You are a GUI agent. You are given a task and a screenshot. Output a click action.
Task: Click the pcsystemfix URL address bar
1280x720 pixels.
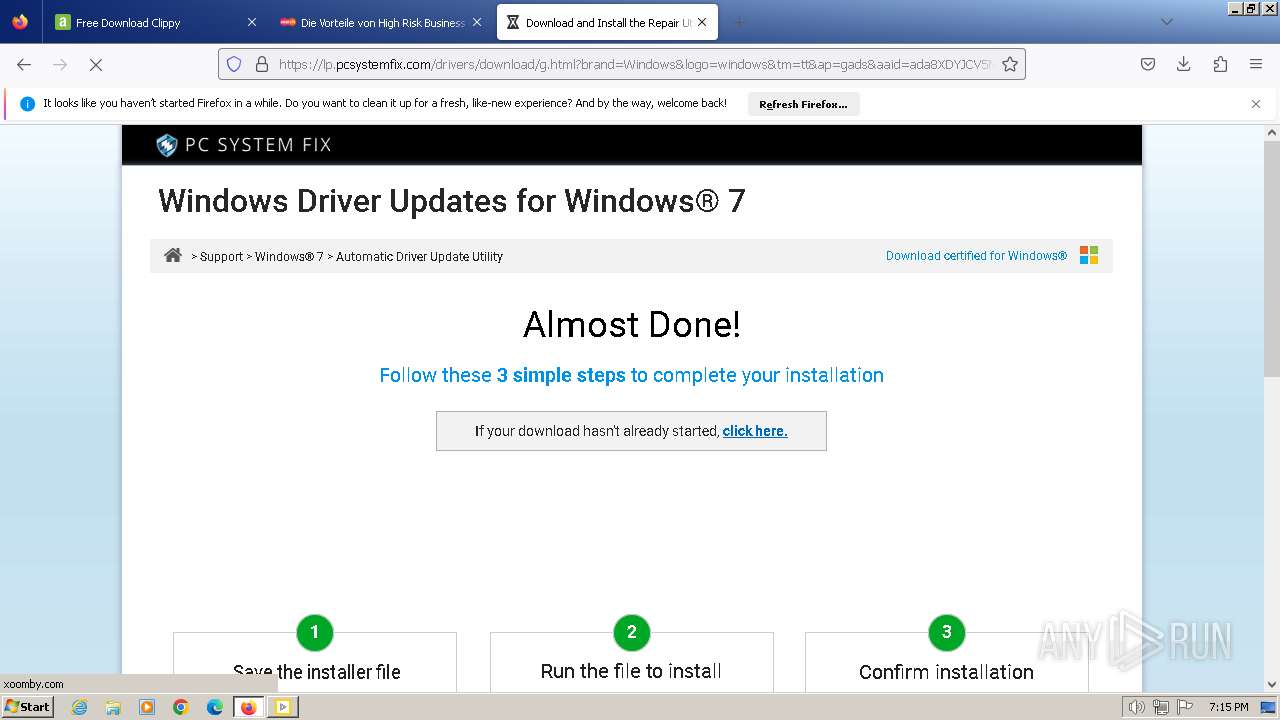(635, 64)
